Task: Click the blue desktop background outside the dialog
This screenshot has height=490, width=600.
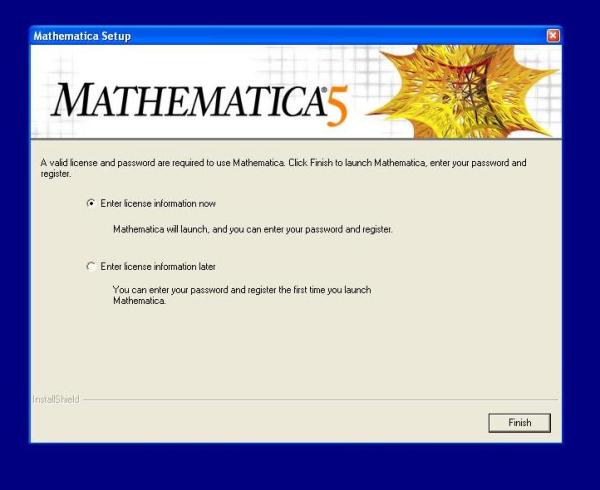Action: [300, 465]
